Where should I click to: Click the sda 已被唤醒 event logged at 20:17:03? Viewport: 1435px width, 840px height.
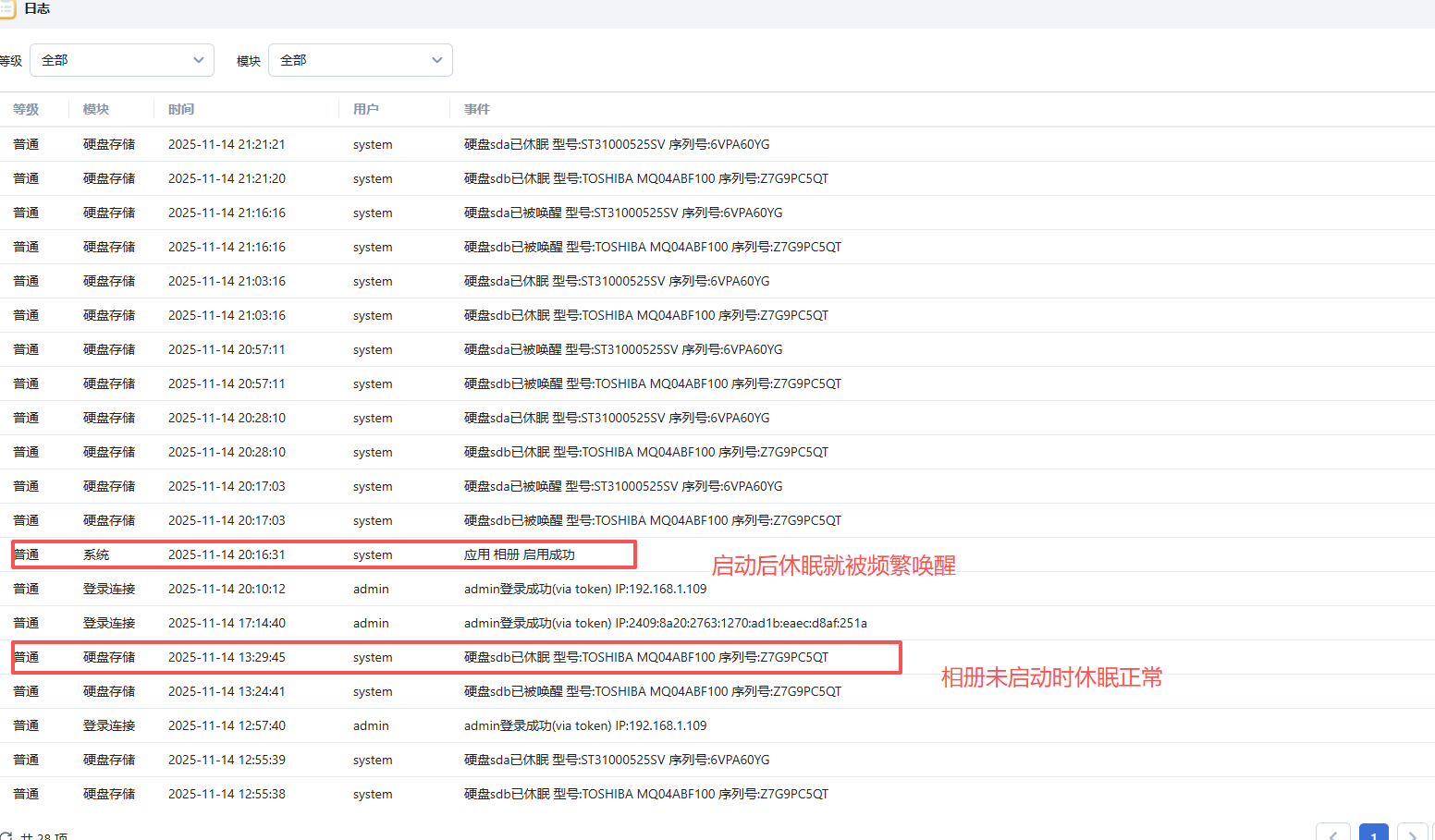click(x=623, y=486)
